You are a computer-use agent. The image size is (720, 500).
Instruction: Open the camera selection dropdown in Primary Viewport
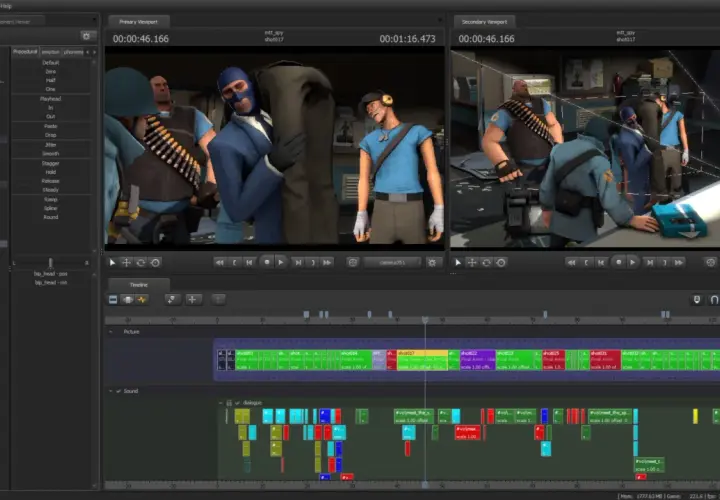(x=392, y=263)
